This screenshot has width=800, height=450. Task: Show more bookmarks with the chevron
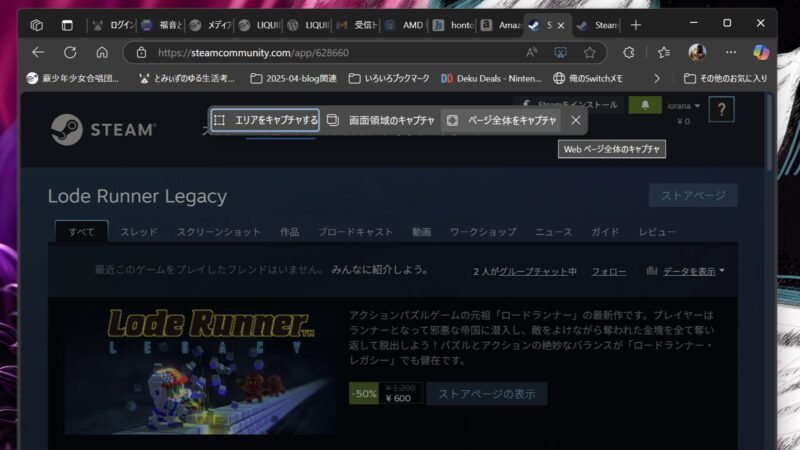[x=657, y=78]
